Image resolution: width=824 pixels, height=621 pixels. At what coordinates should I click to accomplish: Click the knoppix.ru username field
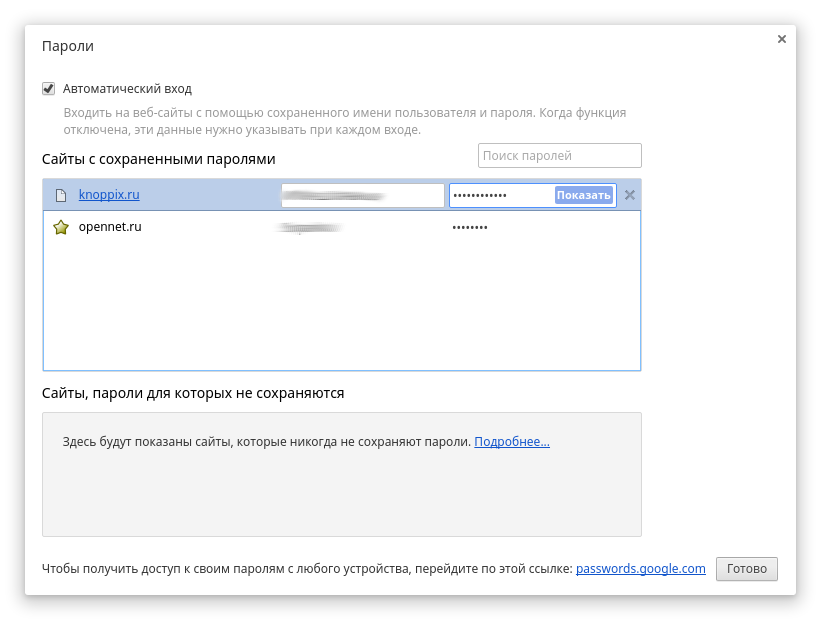tap(360, 195)
